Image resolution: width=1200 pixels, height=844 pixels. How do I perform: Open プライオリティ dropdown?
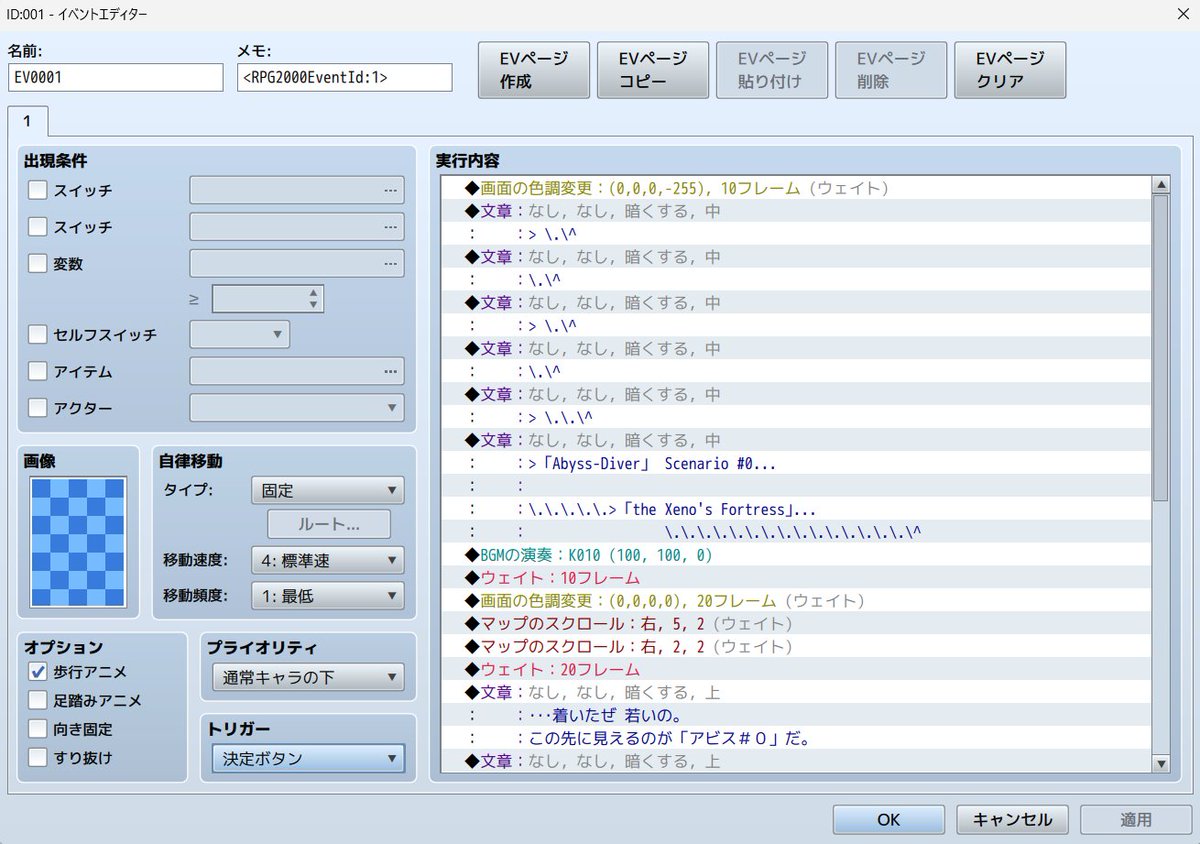tap(308, 677)
